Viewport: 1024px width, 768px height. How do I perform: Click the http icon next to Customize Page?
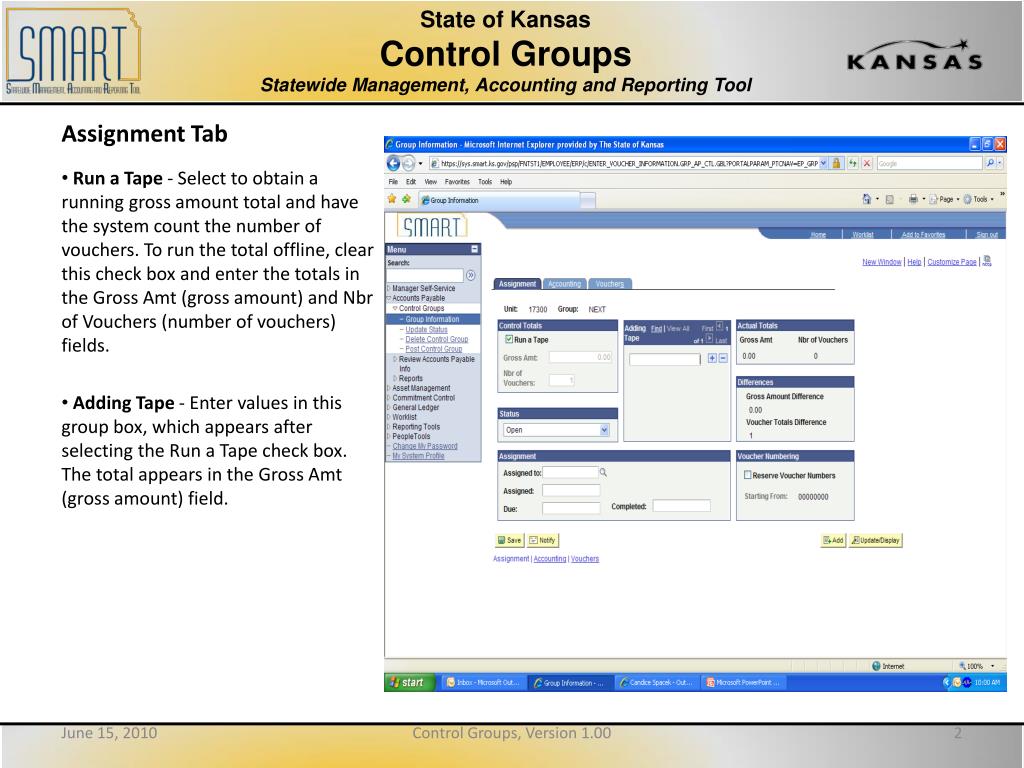click(x=987, y=261)
